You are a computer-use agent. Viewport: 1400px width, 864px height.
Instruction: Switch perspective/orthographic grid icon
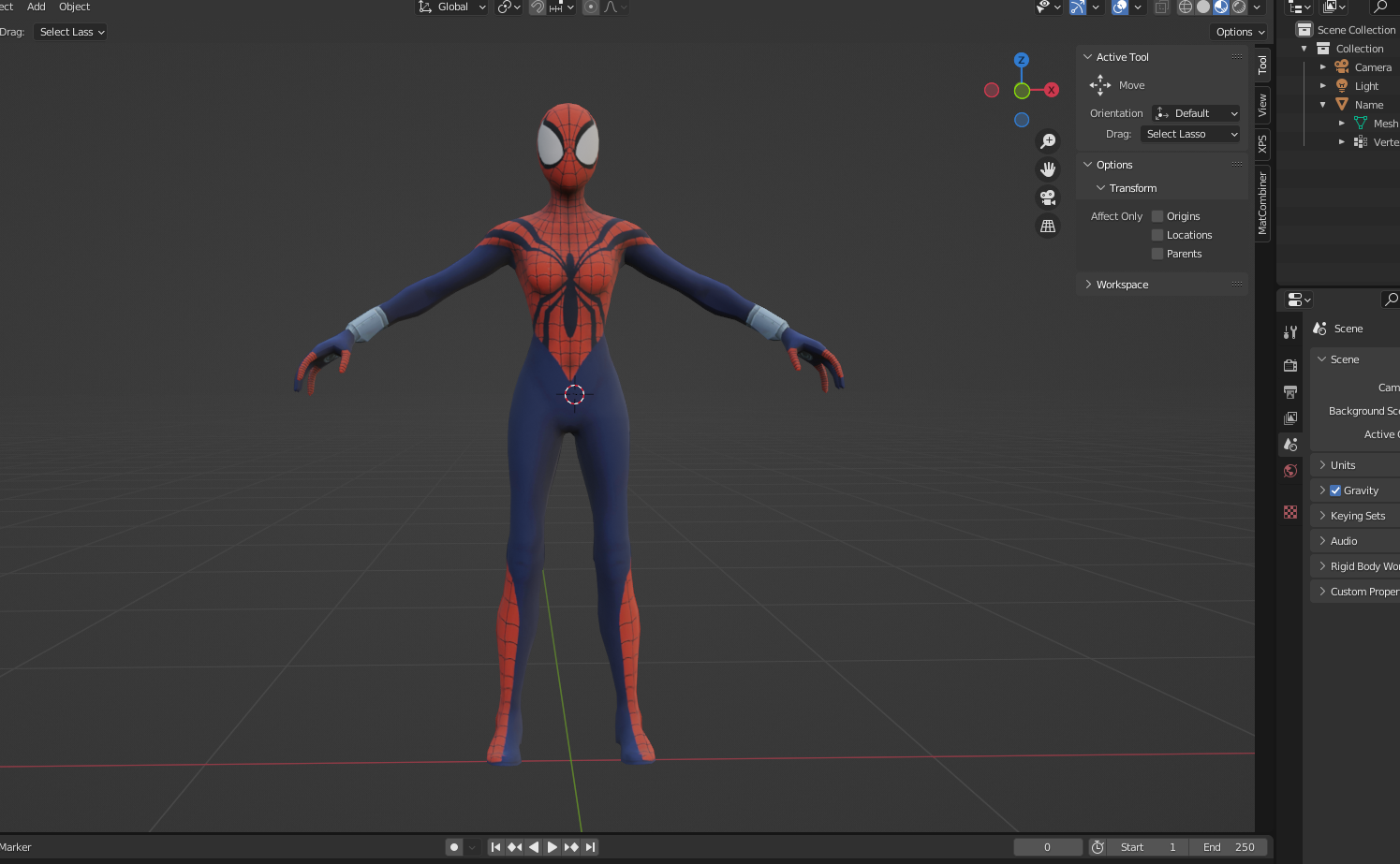point(1048,226)
